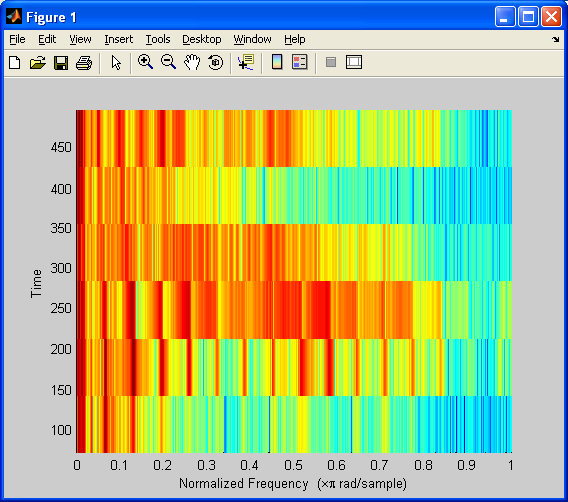568x502 pixels.
Task: Open a file with the folder icon
Action: [38, 63]
